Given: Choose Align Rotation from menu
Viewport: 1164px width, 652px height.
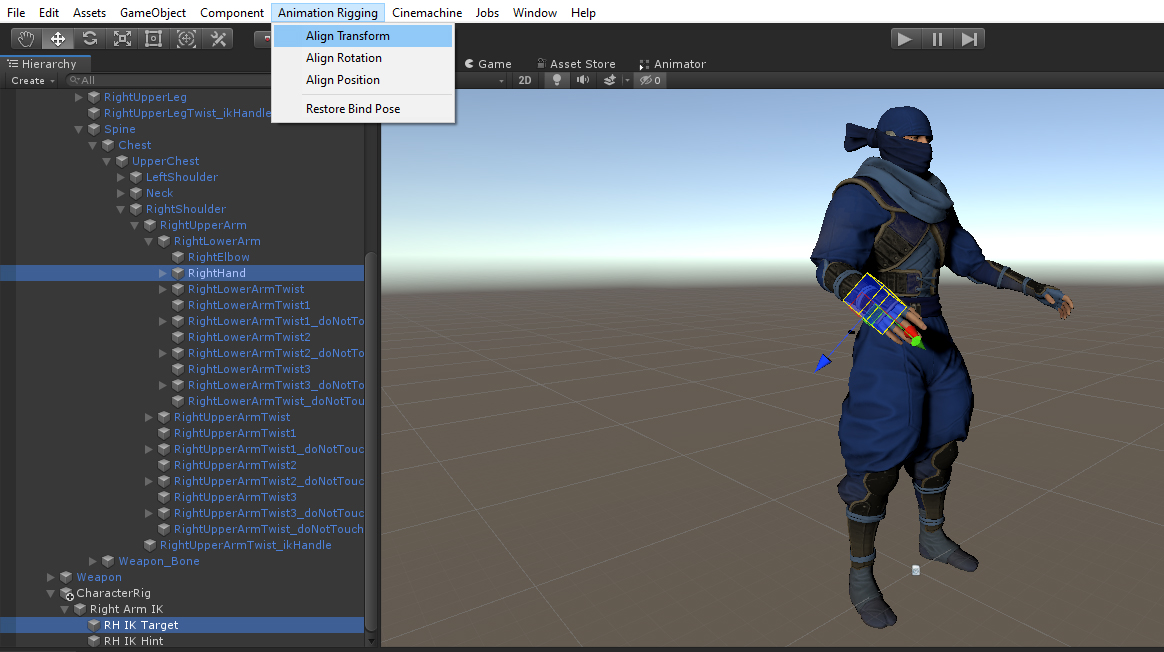Looking at the screenshot, I should [x=343, y=58].
